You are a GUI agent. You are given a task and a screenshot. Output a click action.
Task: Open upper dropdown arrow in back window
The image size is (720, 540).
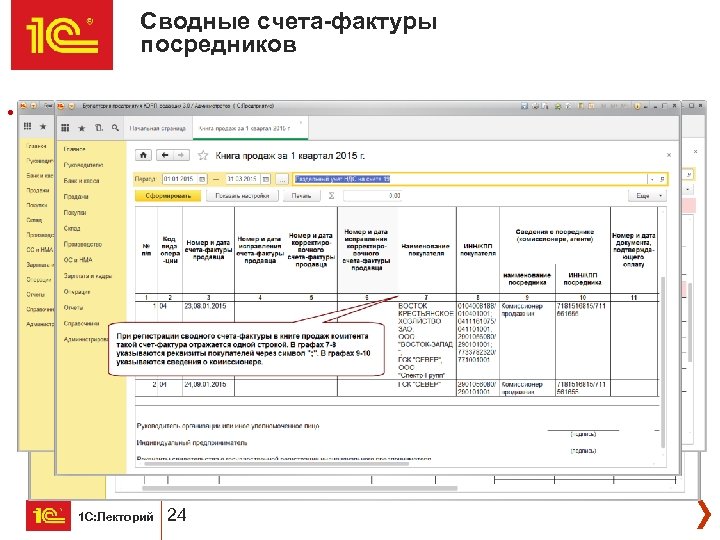pyautogui.click(x=688, y=175)
